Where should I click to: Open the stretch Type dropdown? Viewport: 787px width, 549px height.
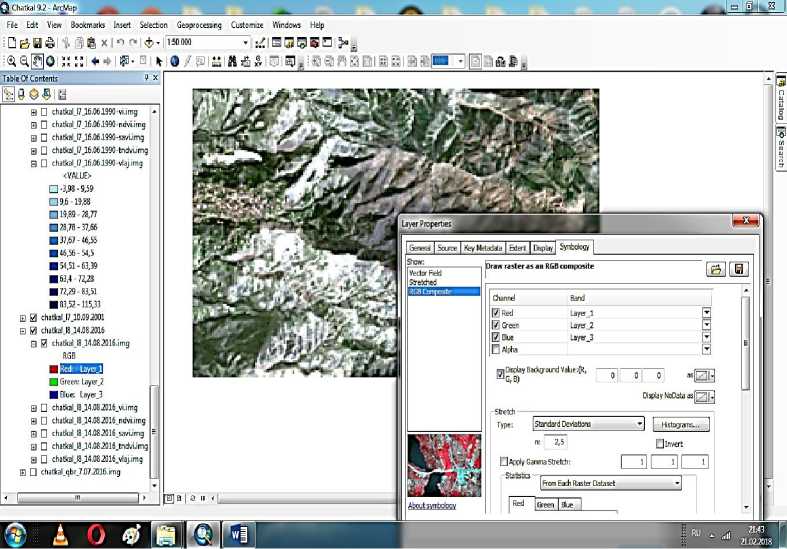[x=639, y=424]
